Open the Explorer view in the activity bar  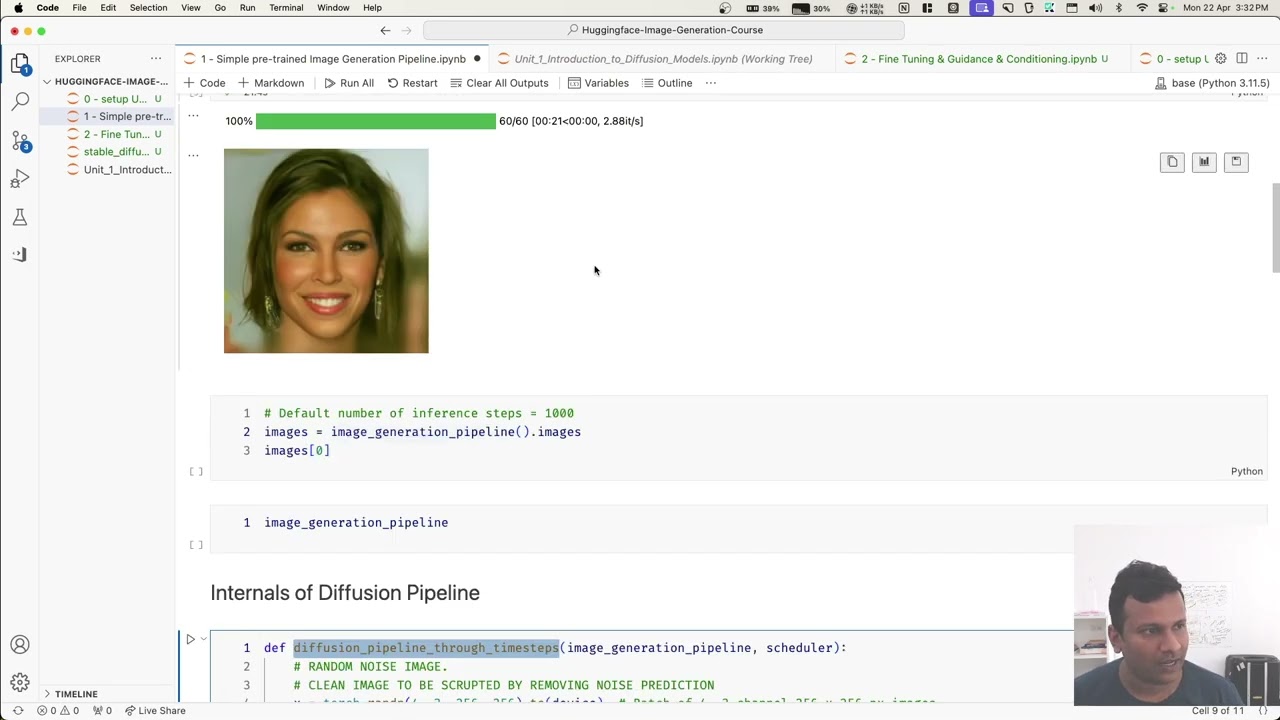click(20, 65)
